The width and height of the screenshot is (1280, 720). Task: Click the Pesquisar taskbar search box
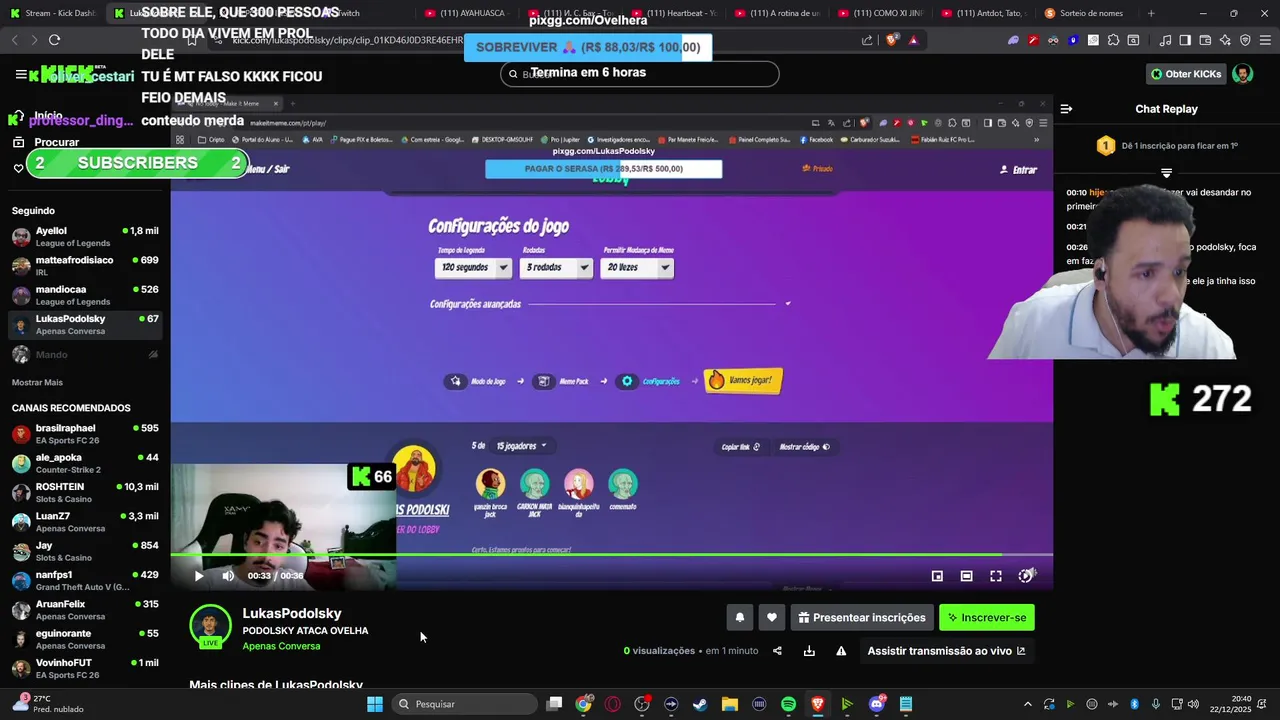(x=464, y=704)
